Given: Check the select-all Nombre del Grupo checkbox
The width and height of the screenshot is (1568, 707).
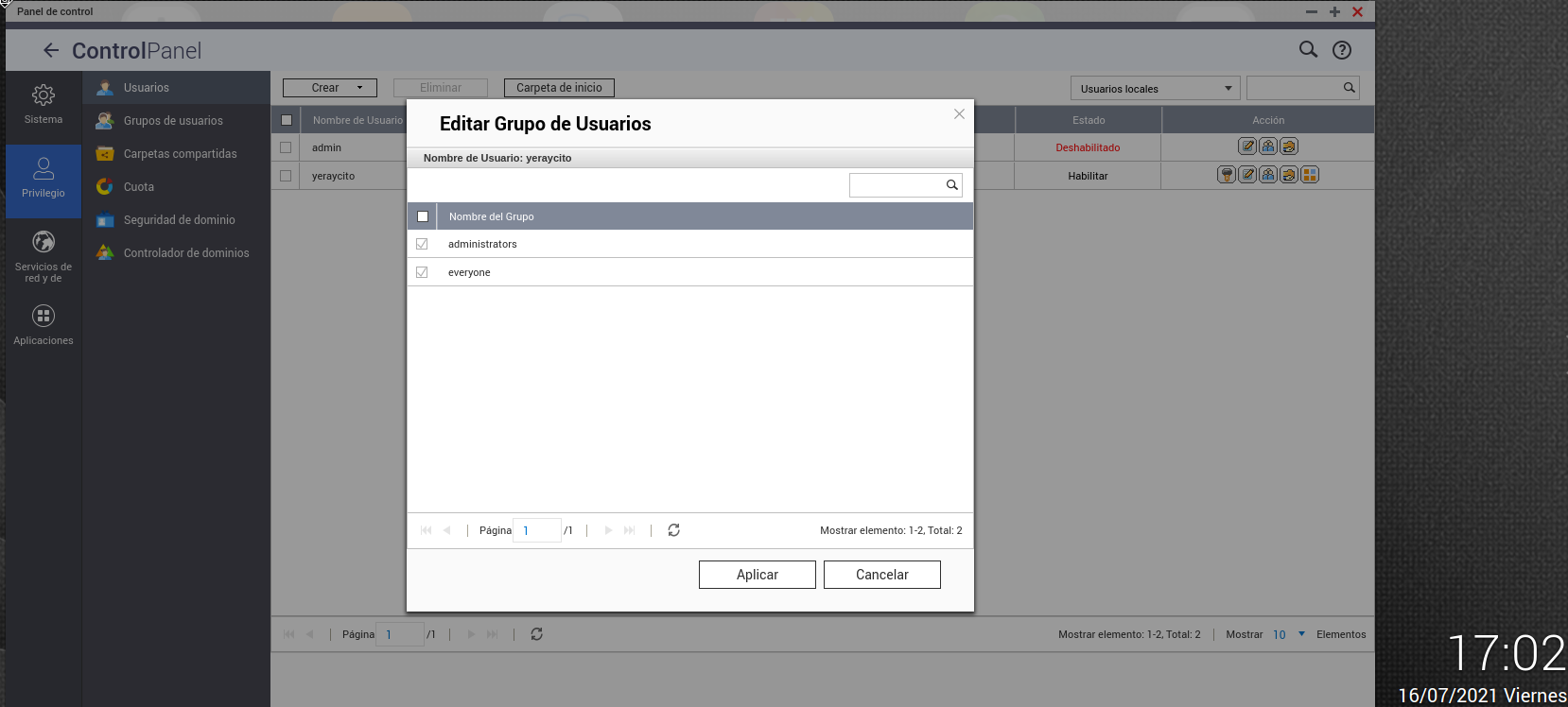Looking at the screenshot, I should (x=423, y=216).
